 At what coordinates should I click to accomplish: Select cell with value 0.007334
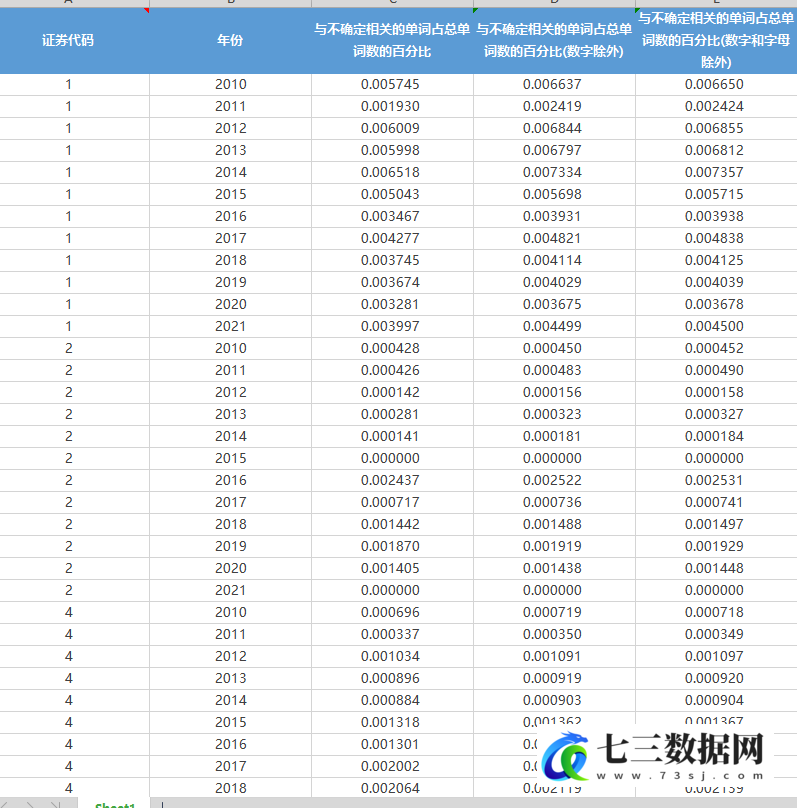pyautogui.click(x=554, y=173)
